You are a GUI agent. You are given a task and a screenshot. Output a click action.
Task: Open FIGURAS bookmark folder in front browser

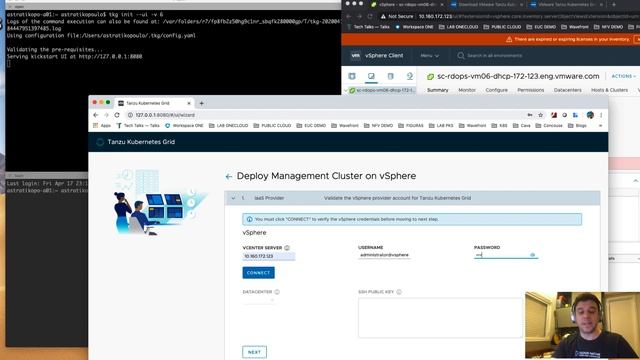pyautogui.click(x=411, y=126)
